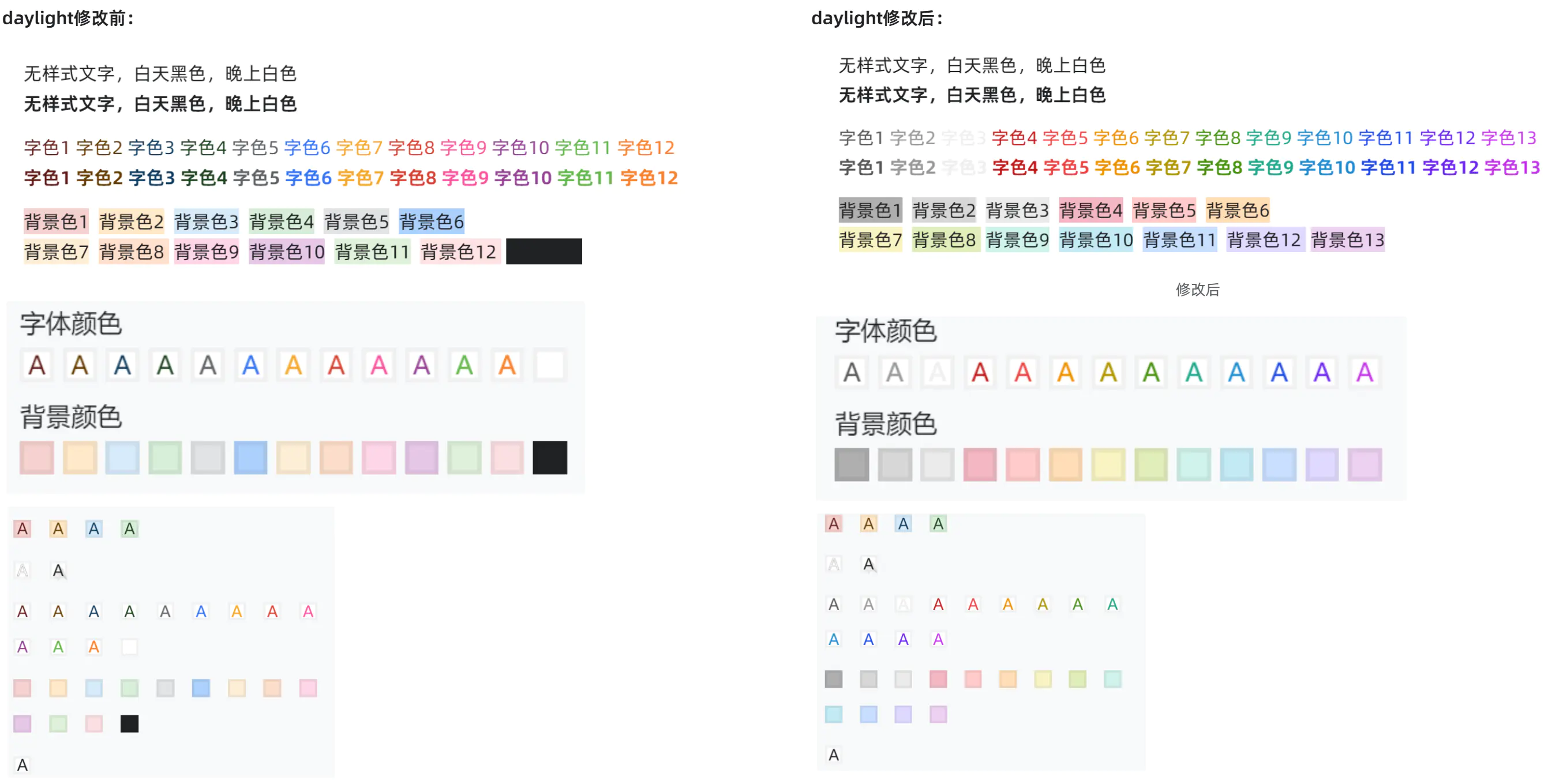The image size is (1548, 784).
Task: Pick saturated blue background swatch in left large palette
Action: pyautogui.click(x=250, y=457)
